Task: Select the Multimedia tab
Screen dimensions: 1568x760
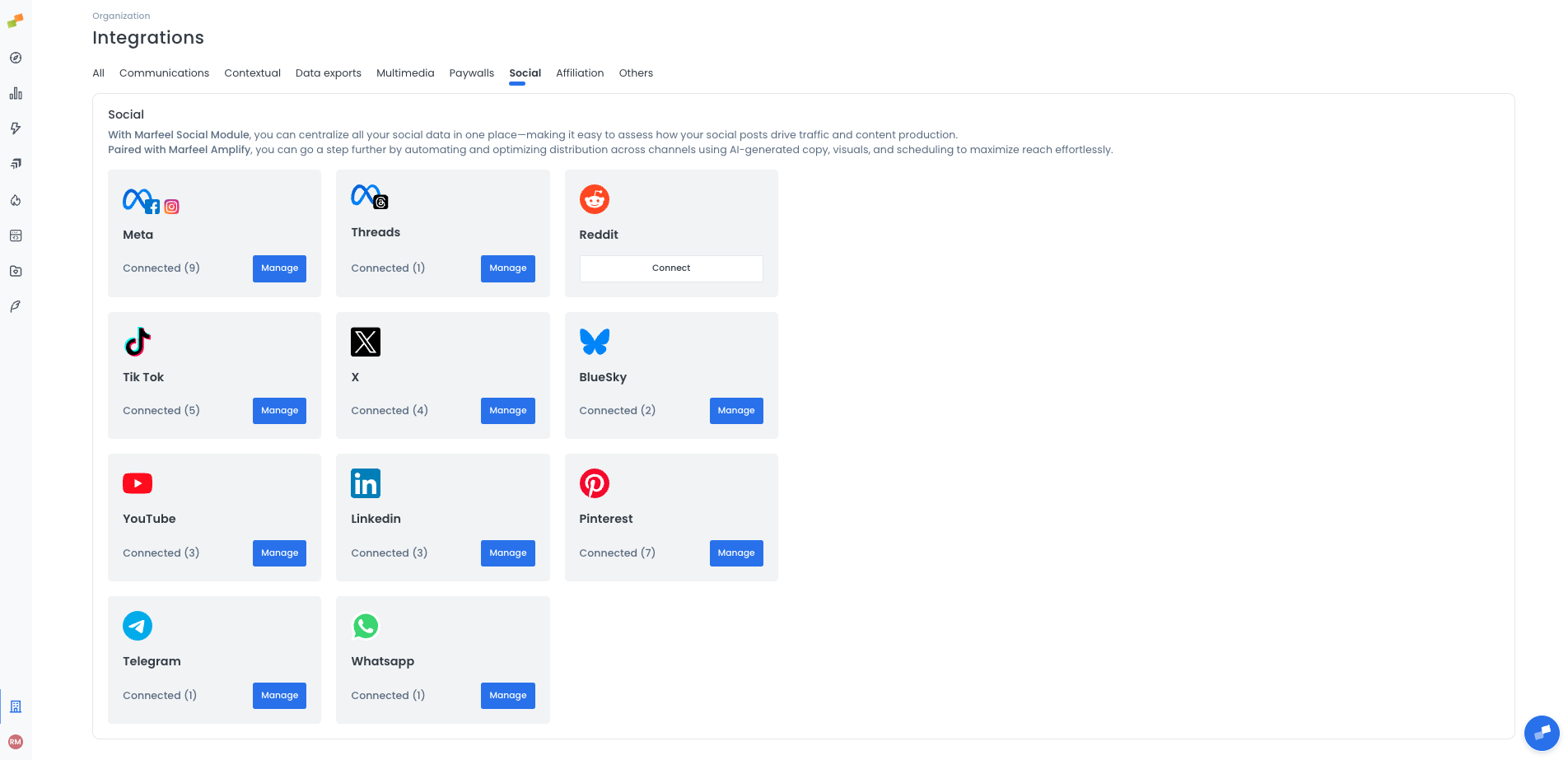Action: [405, 73]
